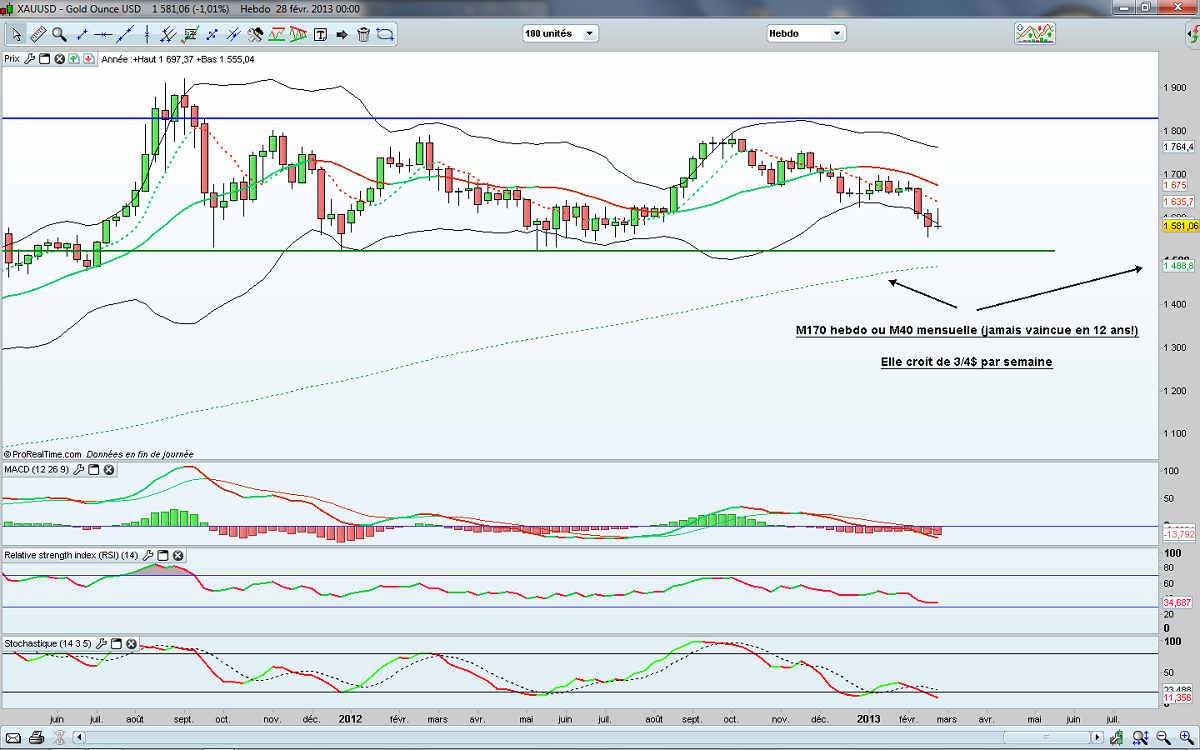This screenshot has width=1200, height=750.
Task: Click the trash can delete icon
Action: [x=363, y=34]
